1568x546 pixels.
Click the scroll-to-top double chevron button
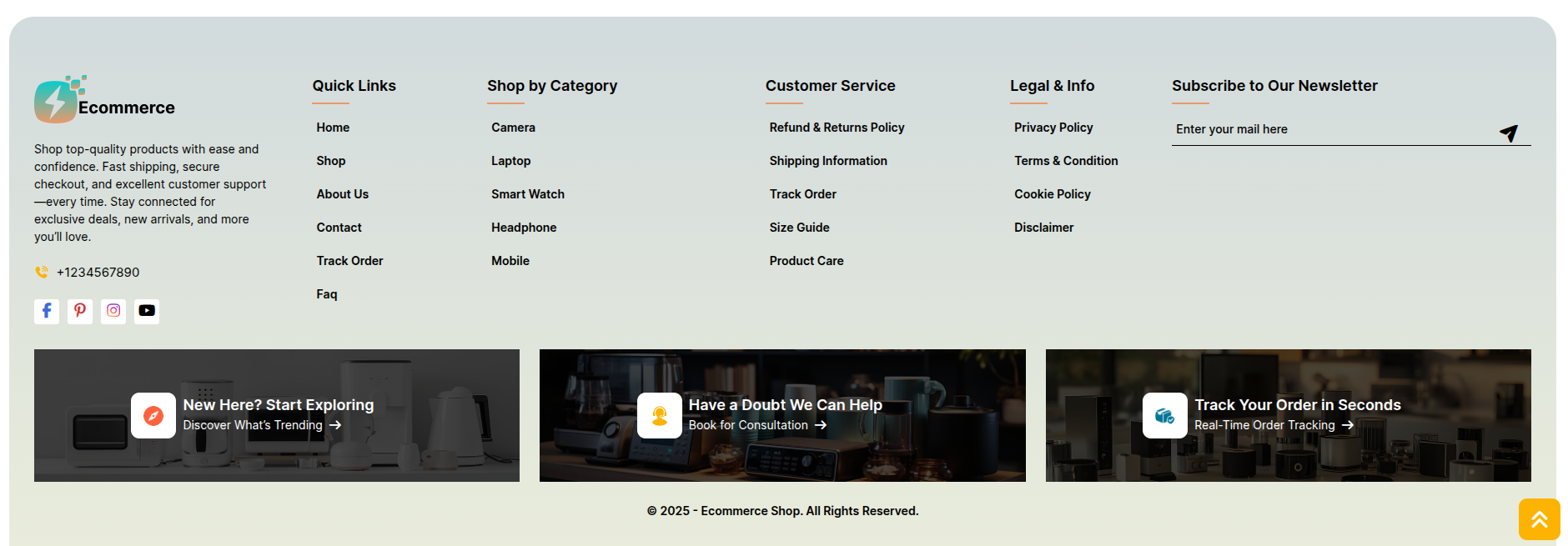1539,519
